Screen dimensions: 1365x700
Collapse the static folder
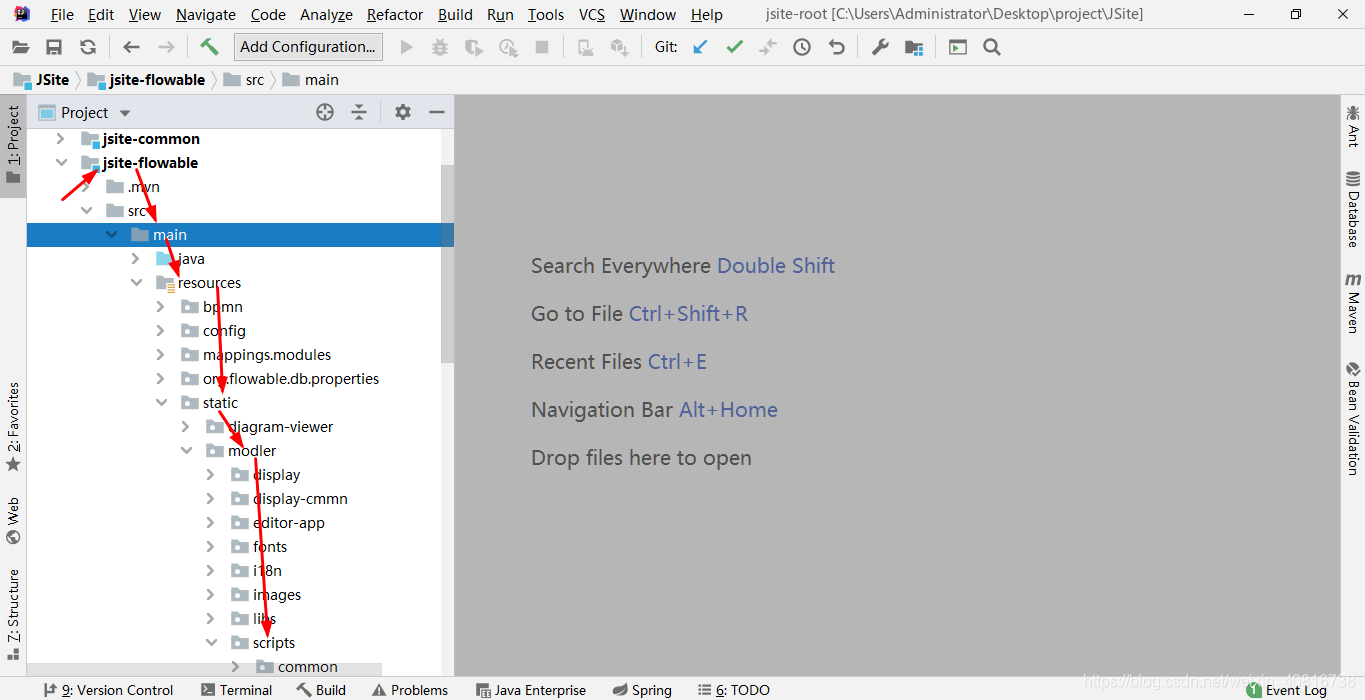pyautogui.click(x=161, y=403)
